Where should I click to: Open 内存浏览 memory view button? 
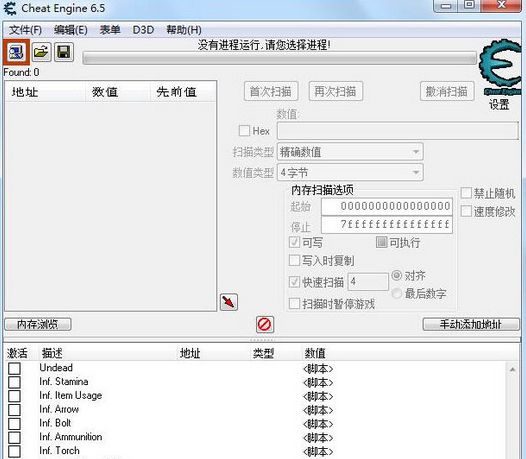pyautogui.click(x=38, y=324)
